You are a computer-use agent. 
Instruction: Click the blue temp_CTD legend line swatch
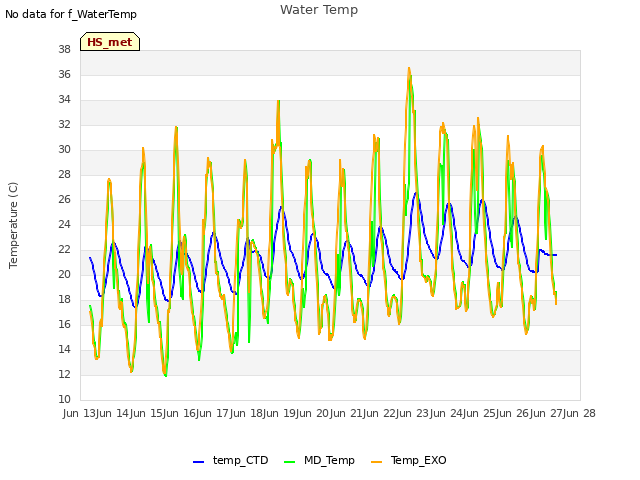point(198,462)
